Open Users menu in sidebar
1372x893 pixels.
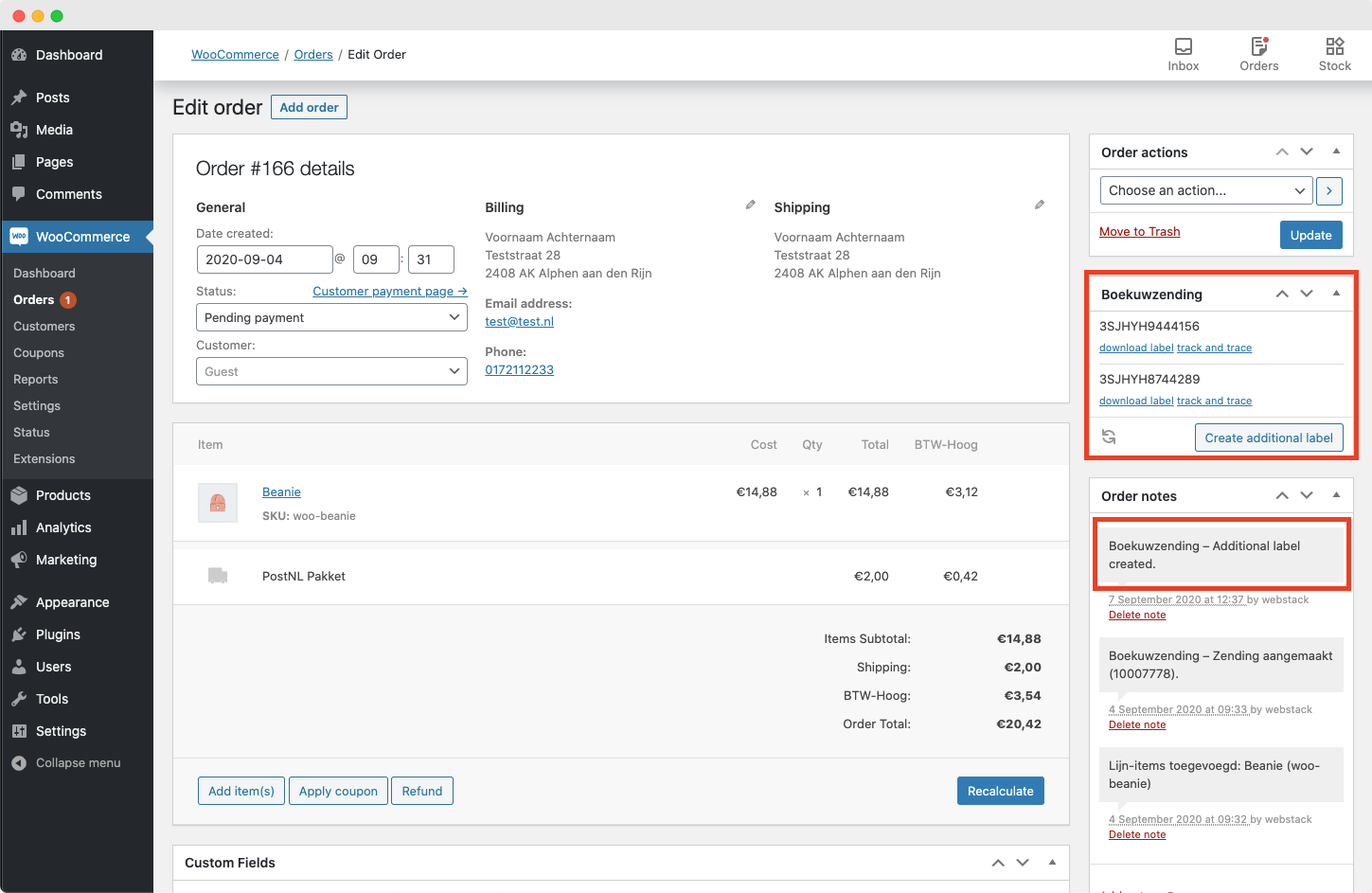click(77, 667)
